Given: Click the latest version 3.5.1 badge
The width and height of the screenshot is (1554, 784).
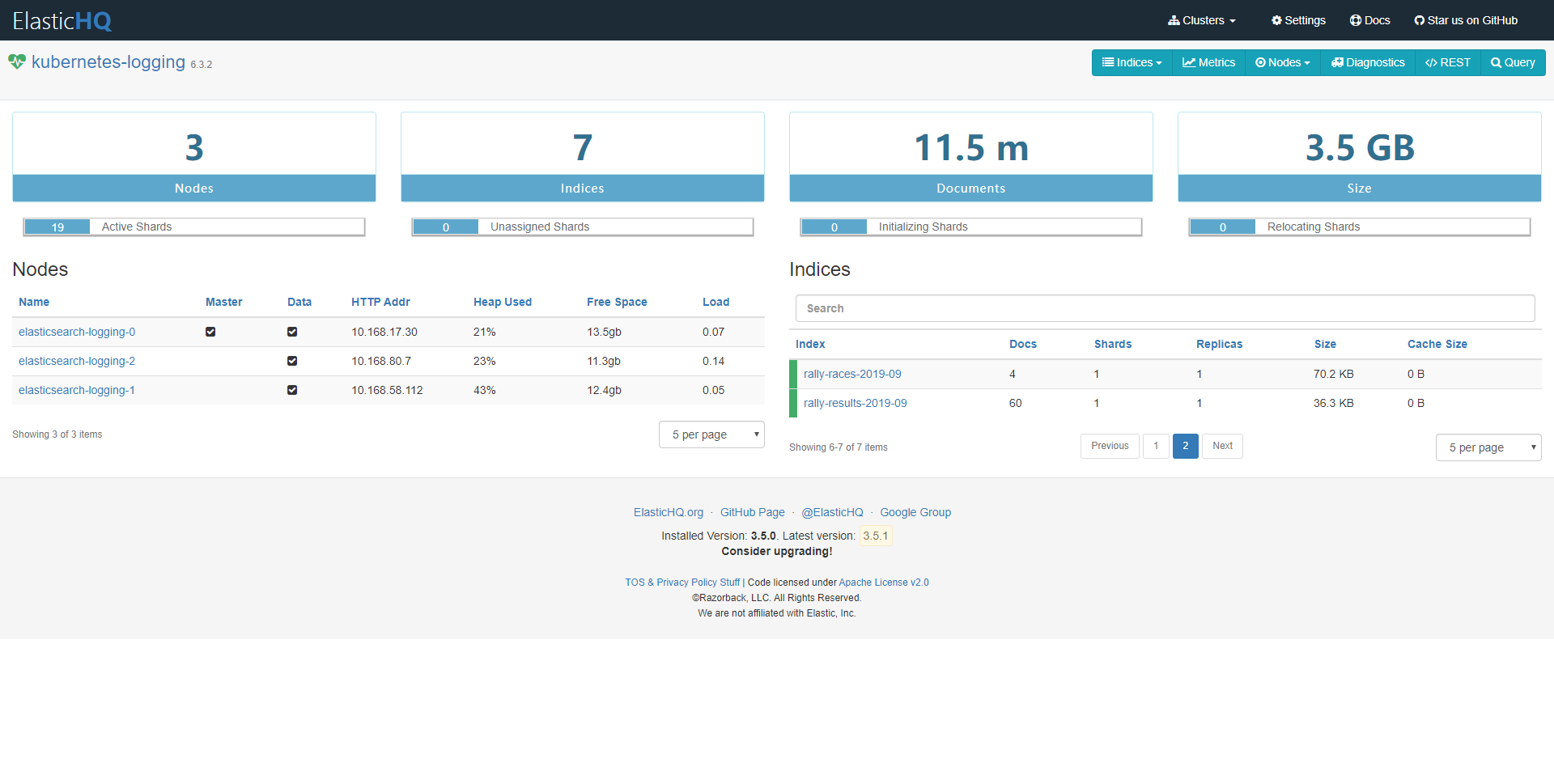Looking at the screenshot, I should point(876,536).
